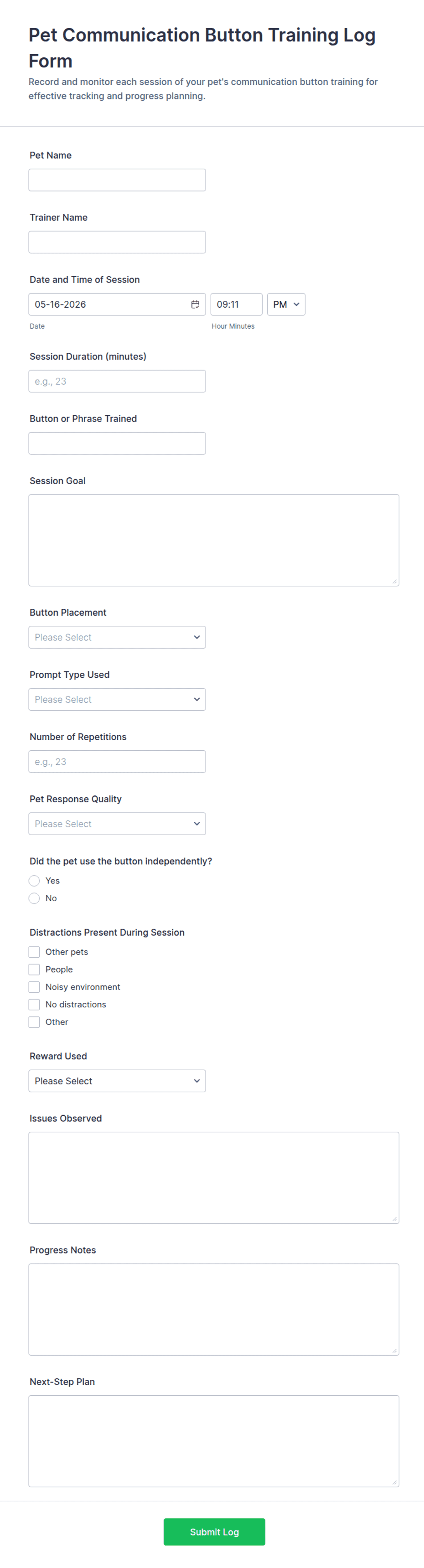The width and height of the screenshot is (424, 1568).
Task: Check the Other pets distraction box
Action: tap(34, 952)
